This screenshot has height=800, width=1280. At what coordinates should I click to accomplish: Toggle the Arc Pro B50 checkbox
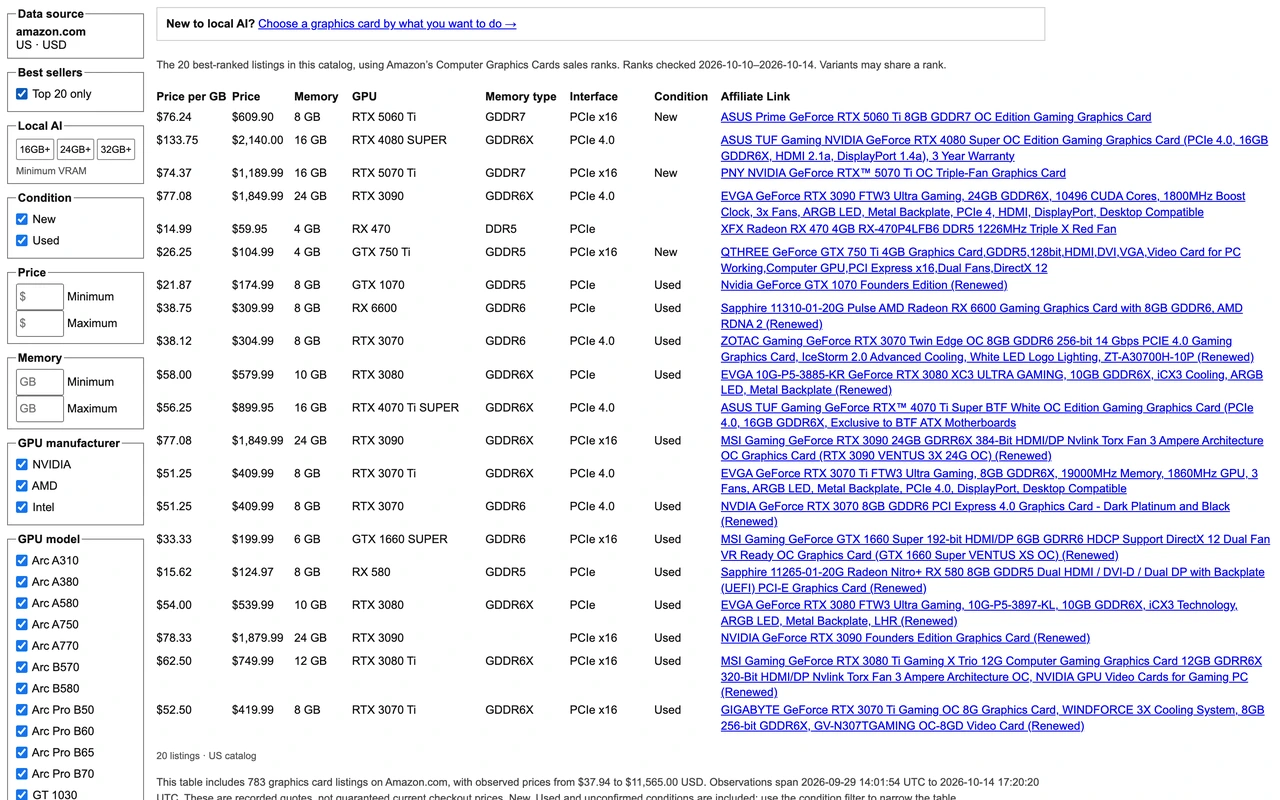[x=22, y=710]
